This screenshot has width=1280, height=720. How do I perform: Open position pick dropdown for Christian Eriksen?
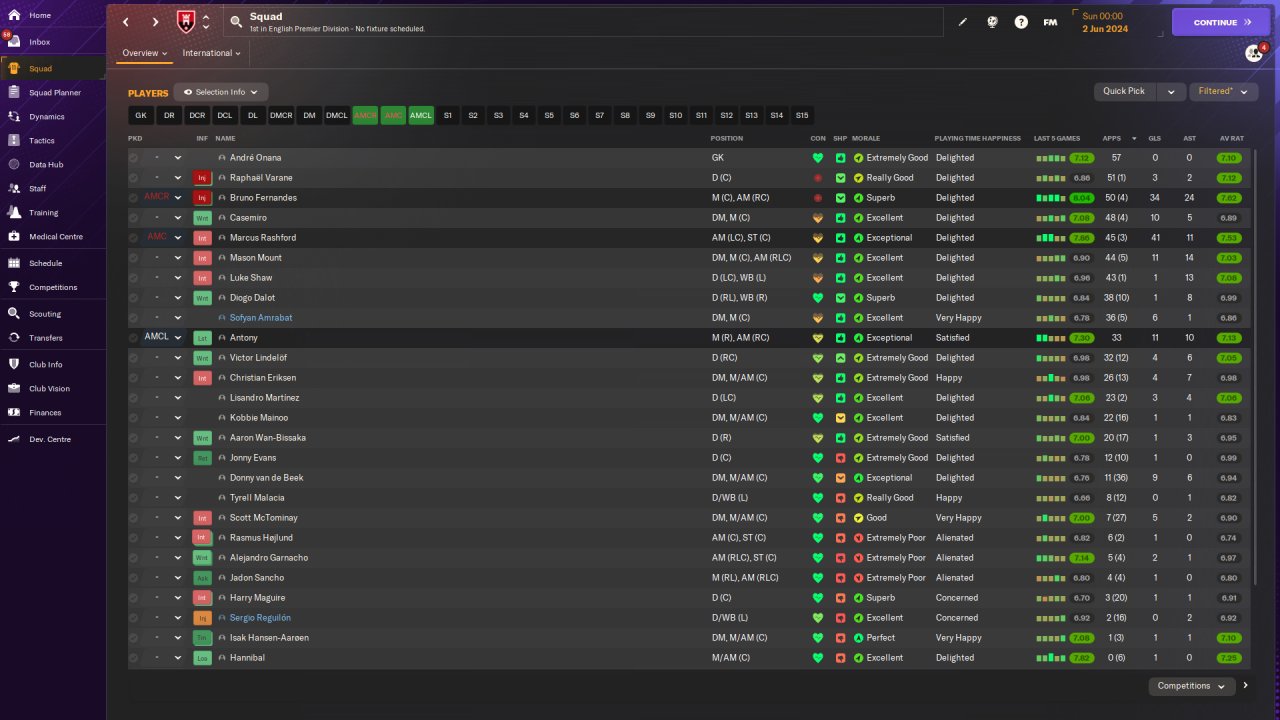178,378
